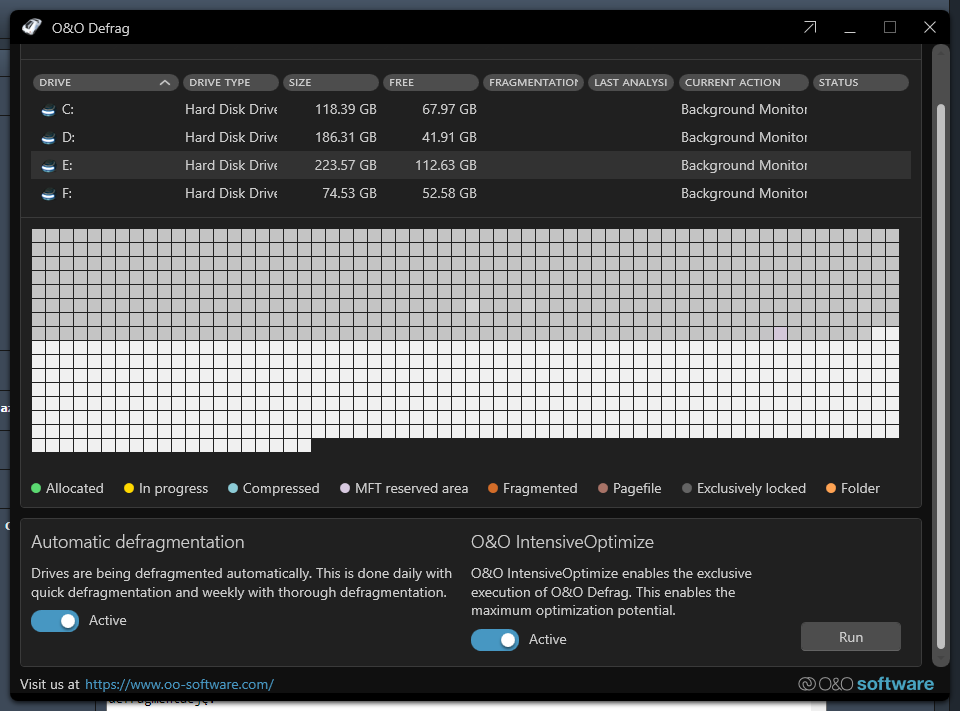The width and height of the screenshot is (960, 711).
Task: Click the 186.31 GB size value
Action: 345,138
